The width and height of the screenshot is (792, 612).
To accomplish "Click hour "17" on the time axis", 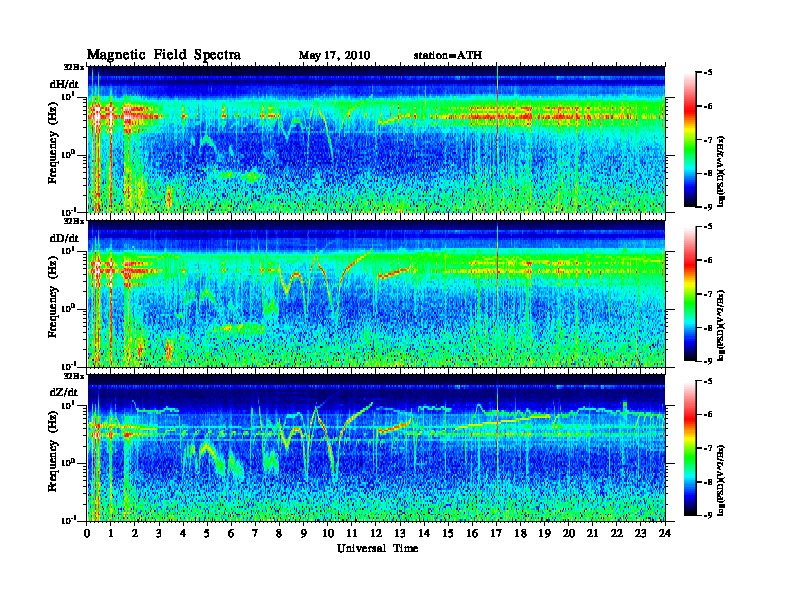I will point(497,534).
